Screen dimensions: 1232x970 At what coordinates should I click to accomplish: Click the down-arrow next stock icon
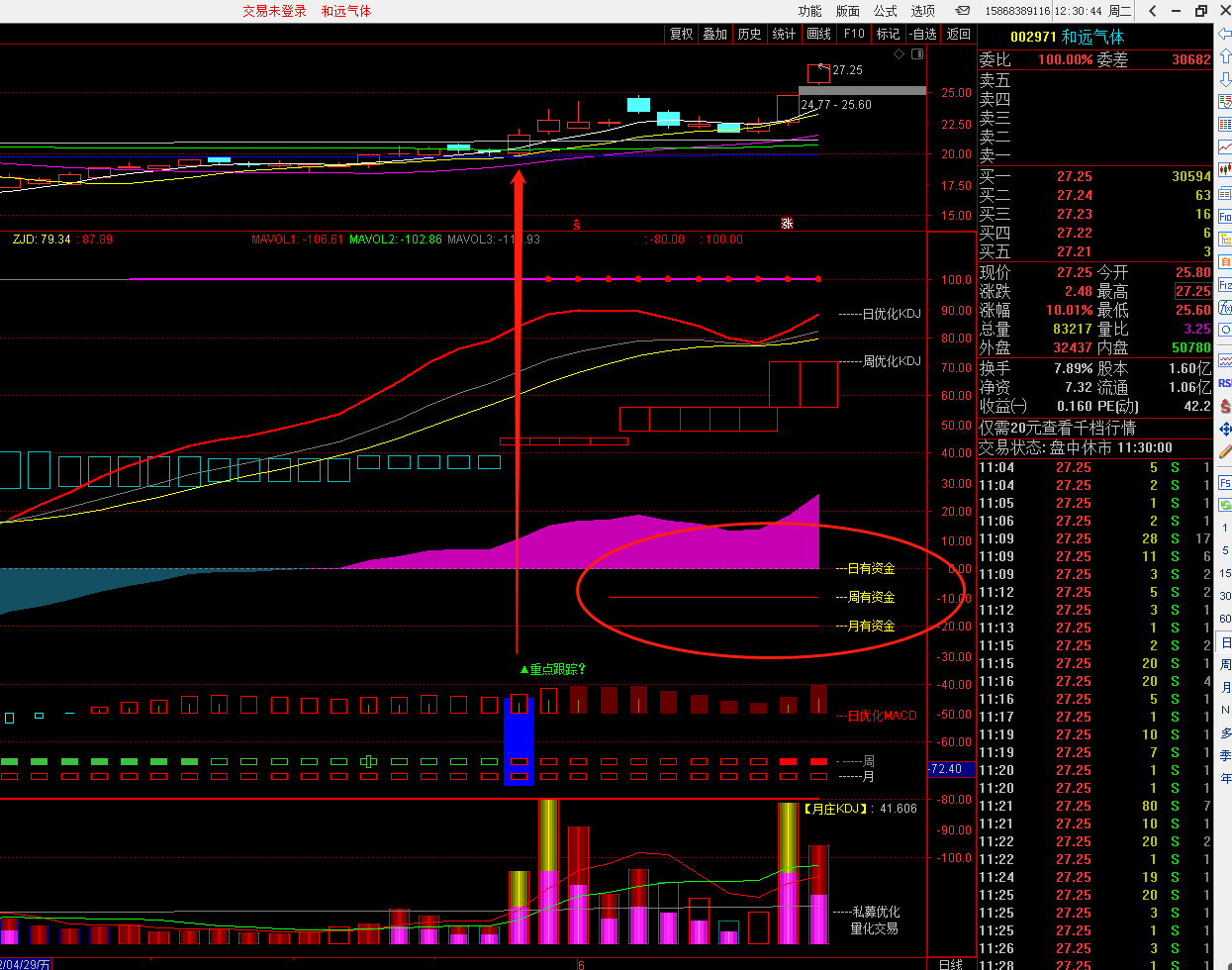click(1225, 79)
